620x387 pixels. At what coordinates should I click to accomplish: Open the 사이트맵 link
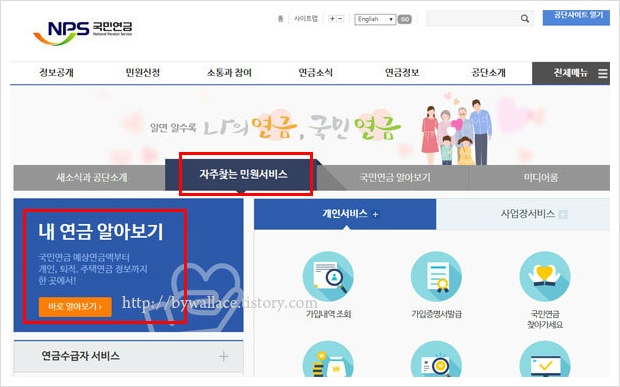(306, 19)
